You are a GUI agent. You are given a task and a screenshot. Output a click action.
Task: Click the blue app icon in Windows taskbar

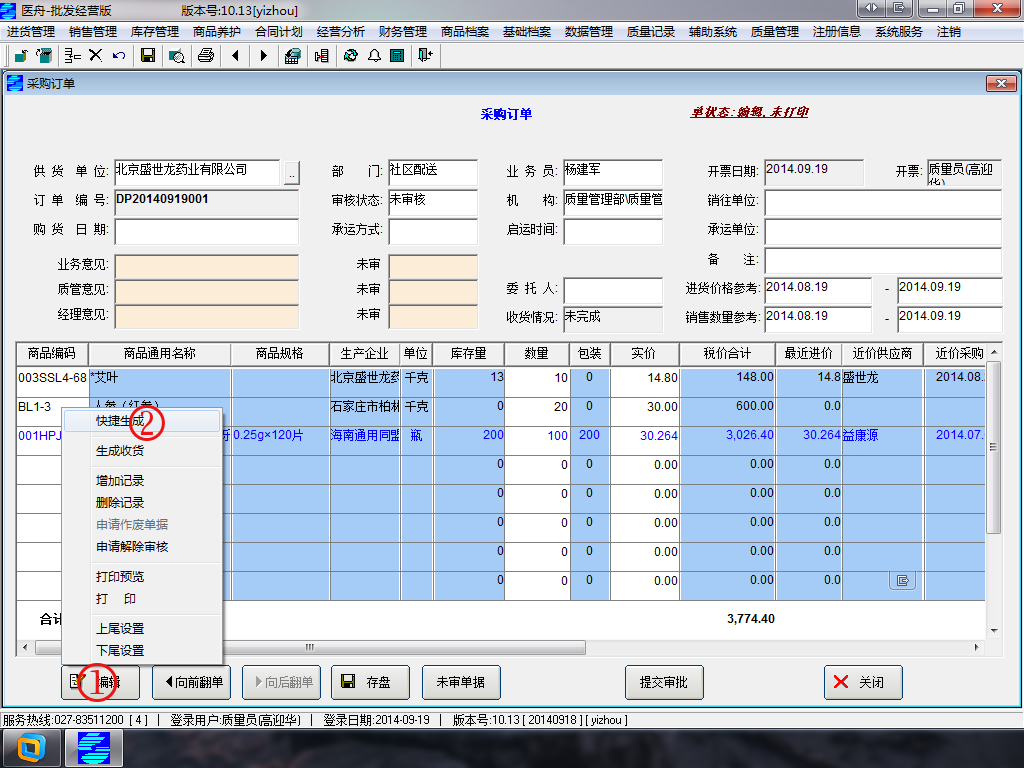tap(93, 748)
